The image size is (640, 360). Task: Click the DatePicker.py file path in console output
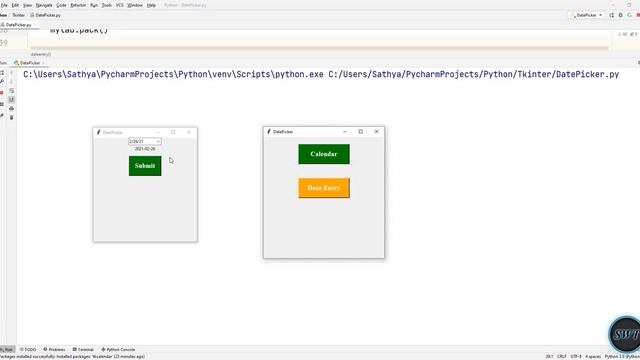pyautogui.click(x=473, y=74)
